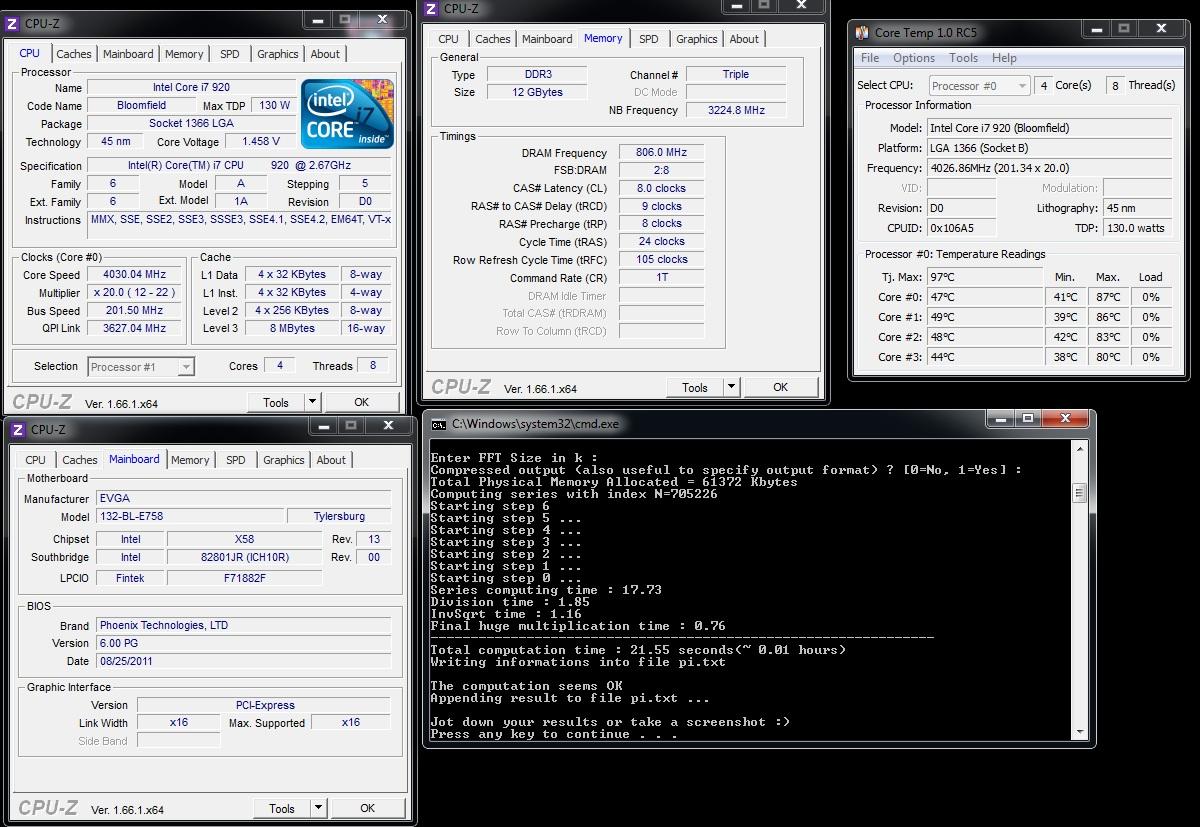Click the Core Voltage 1.458 V field
The image size is (1200, 827).
pyautogui.click(x=261, y=142)
